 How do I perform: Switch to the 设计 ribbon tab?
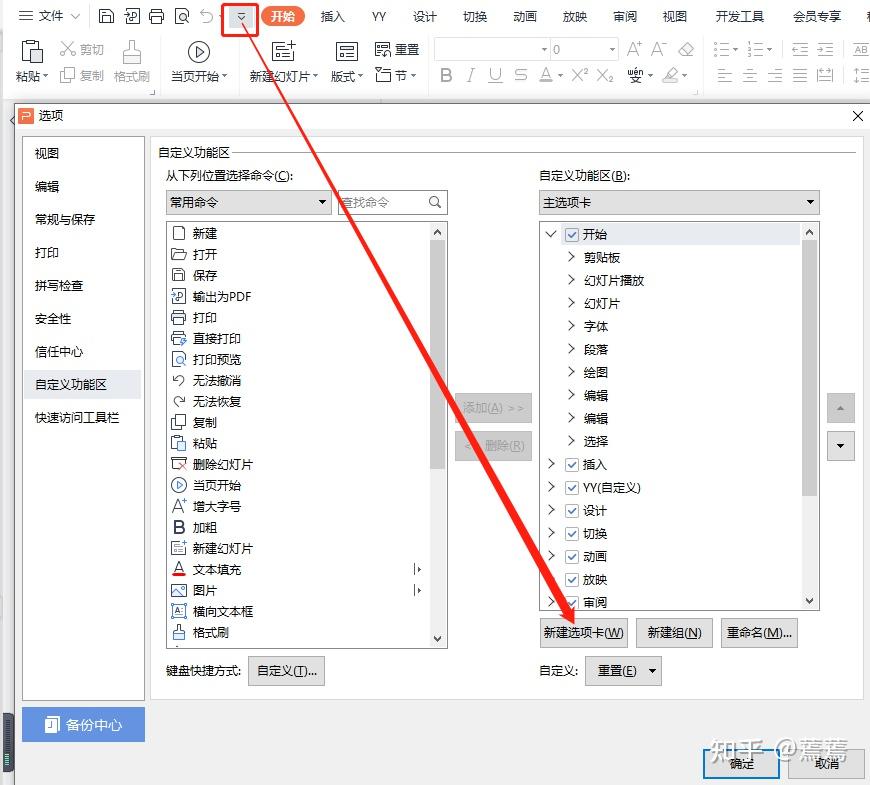(x=425, y=16)
